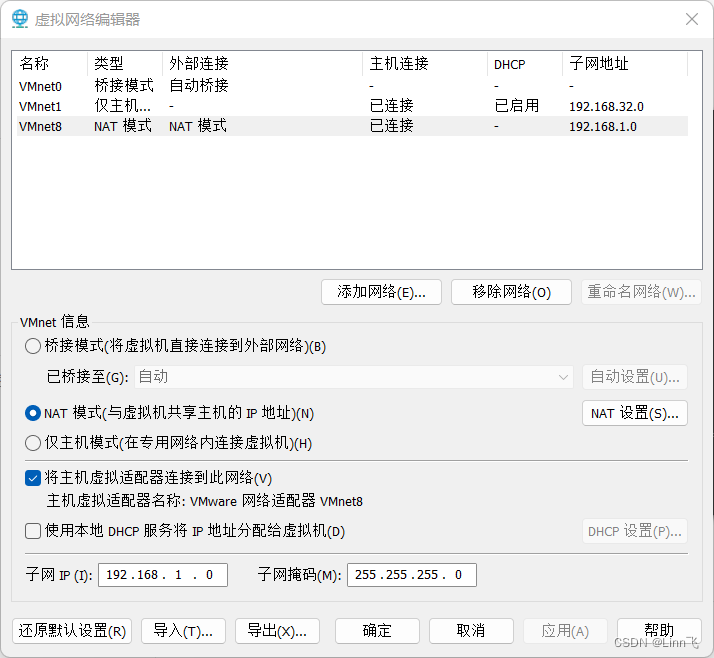Click the 添加网络(E)... button
Screen dimensions: 714x658
click(x=381, y=292)
